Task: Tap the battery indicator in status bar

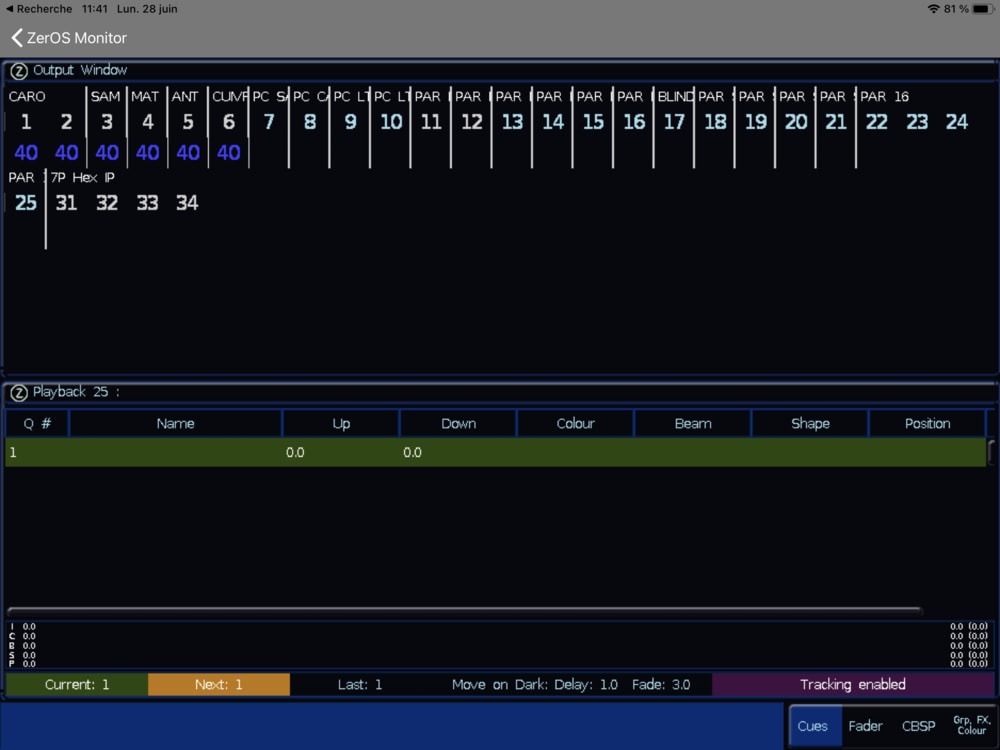Action: 981,9
